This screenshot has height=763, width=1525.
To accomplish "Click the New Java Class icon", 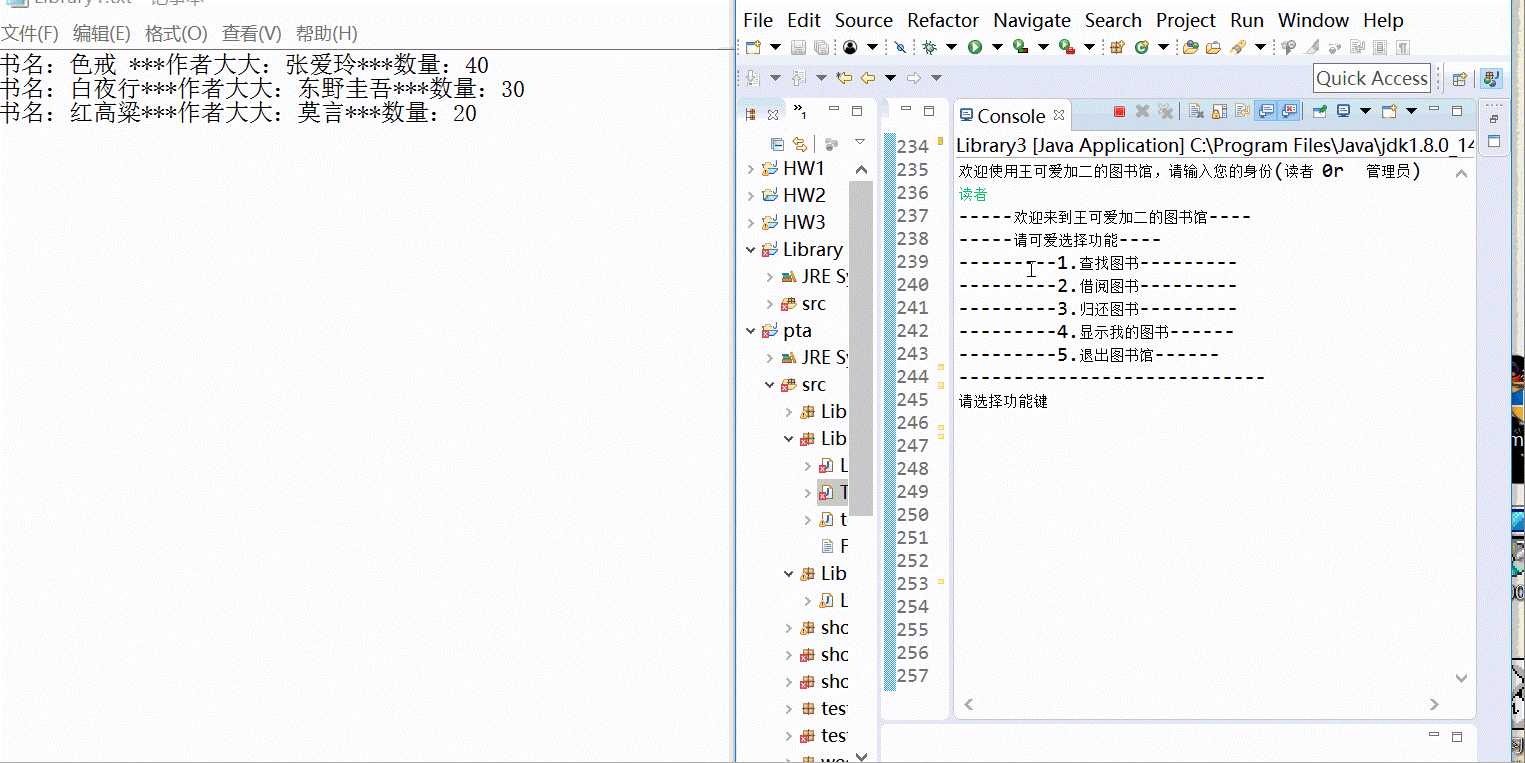I will 1141,47.
